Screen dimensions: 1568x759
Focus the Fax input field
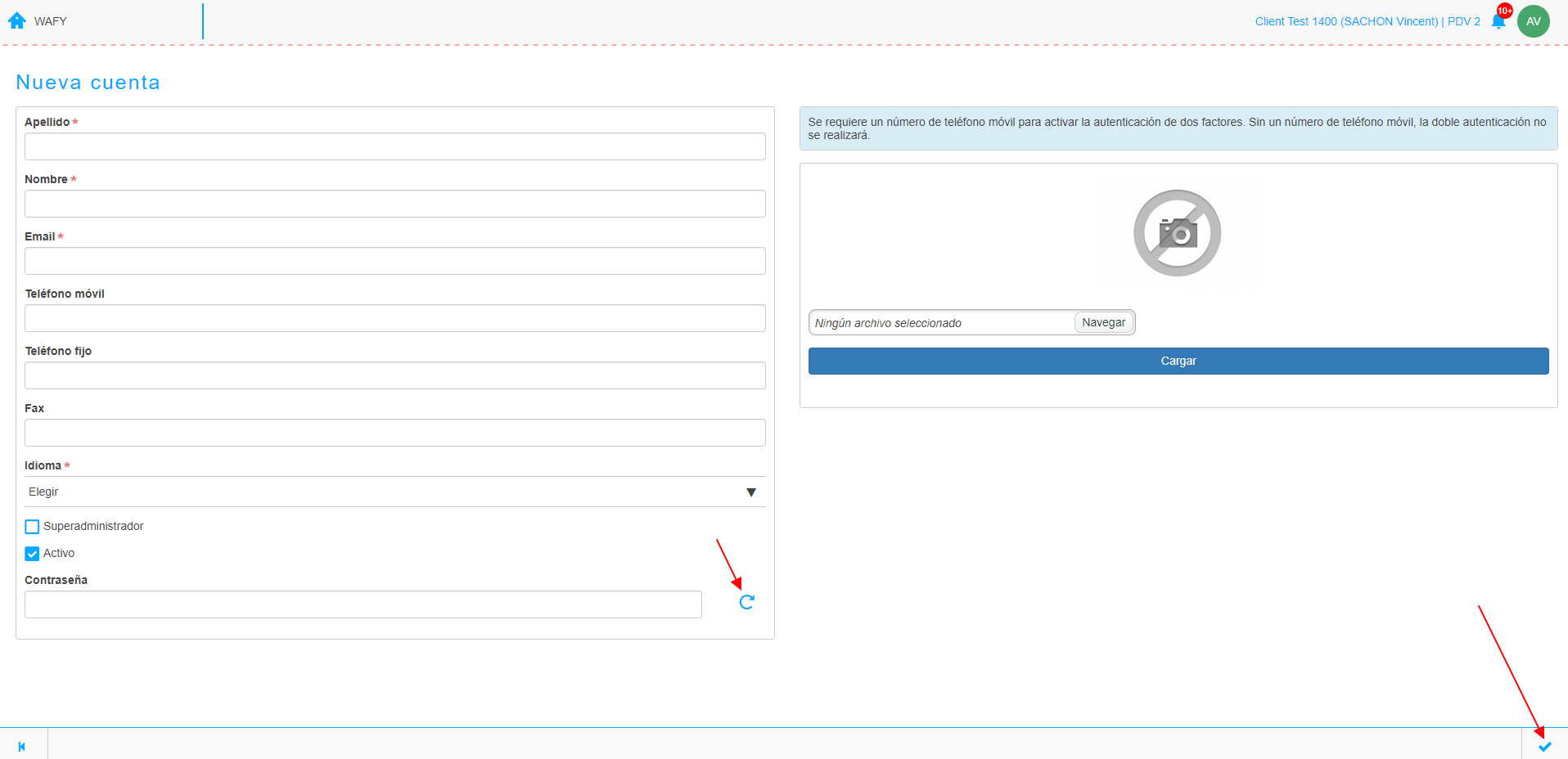tap(395, 433)
